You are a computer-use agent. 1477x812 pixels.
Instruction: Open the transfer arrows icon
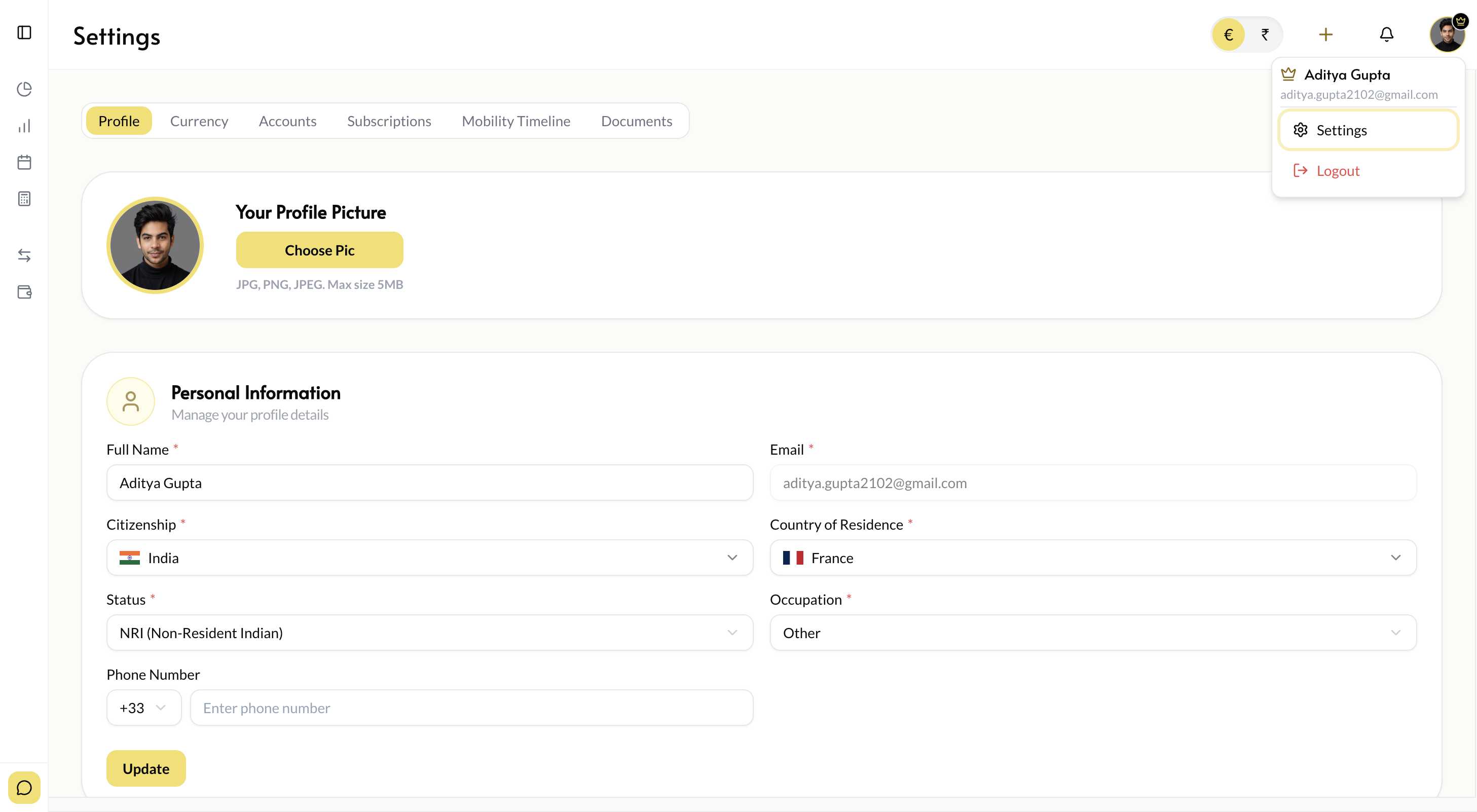pos(24,255)
